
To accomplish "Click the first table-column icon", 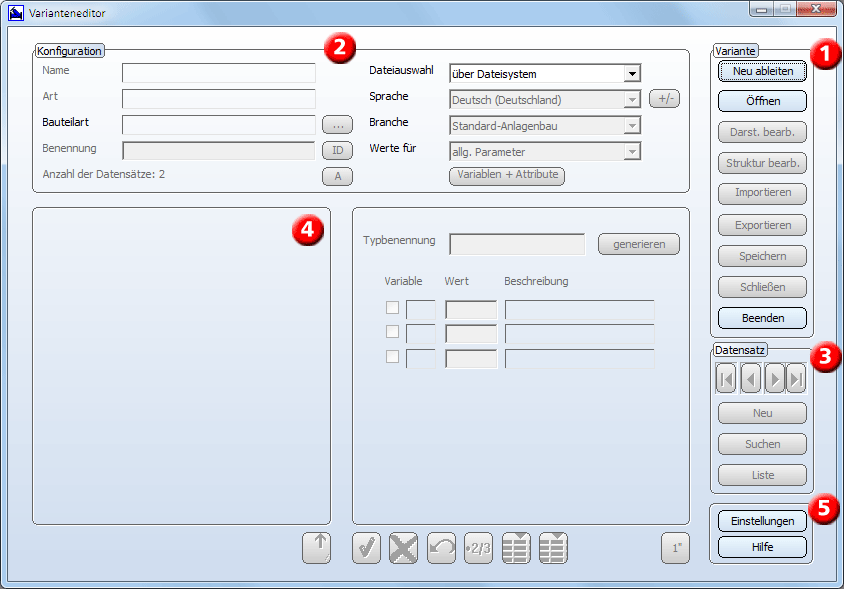I will [516, 548].
